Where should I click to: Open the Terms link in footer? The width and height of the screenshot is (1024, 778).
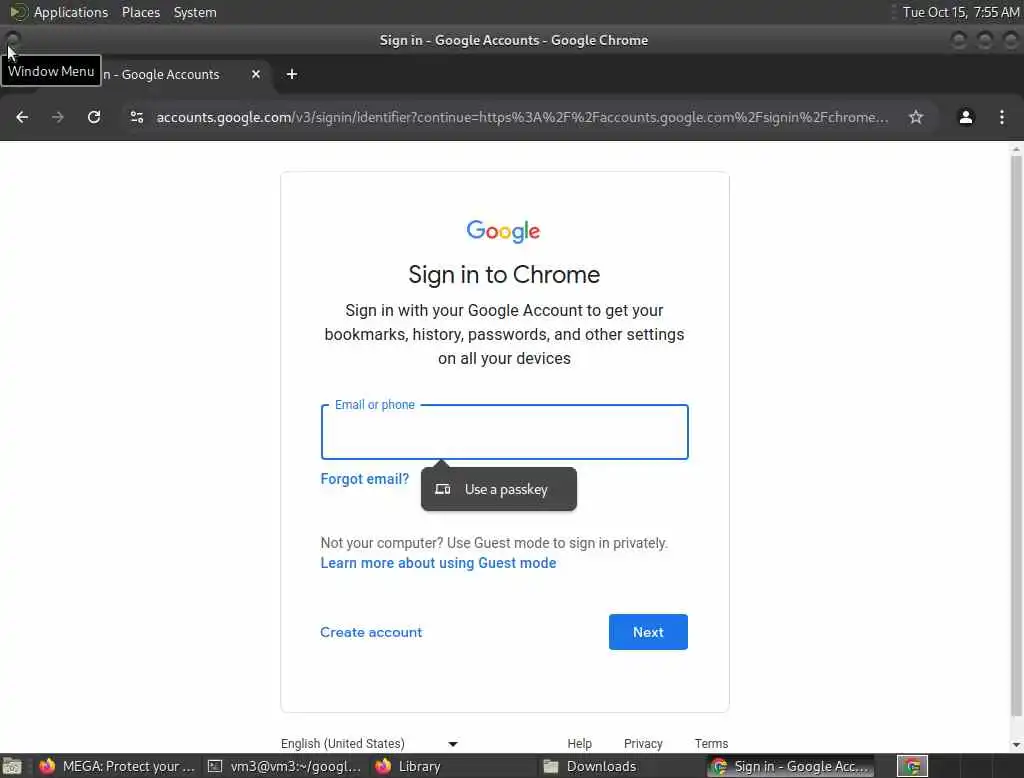click(x=711, y=743)
